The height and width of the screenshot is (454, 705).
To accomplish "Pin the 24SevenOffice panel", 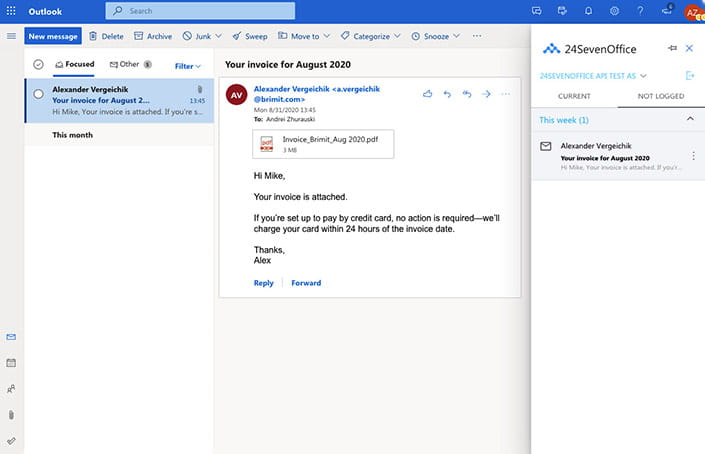I will tap(672, 48).
